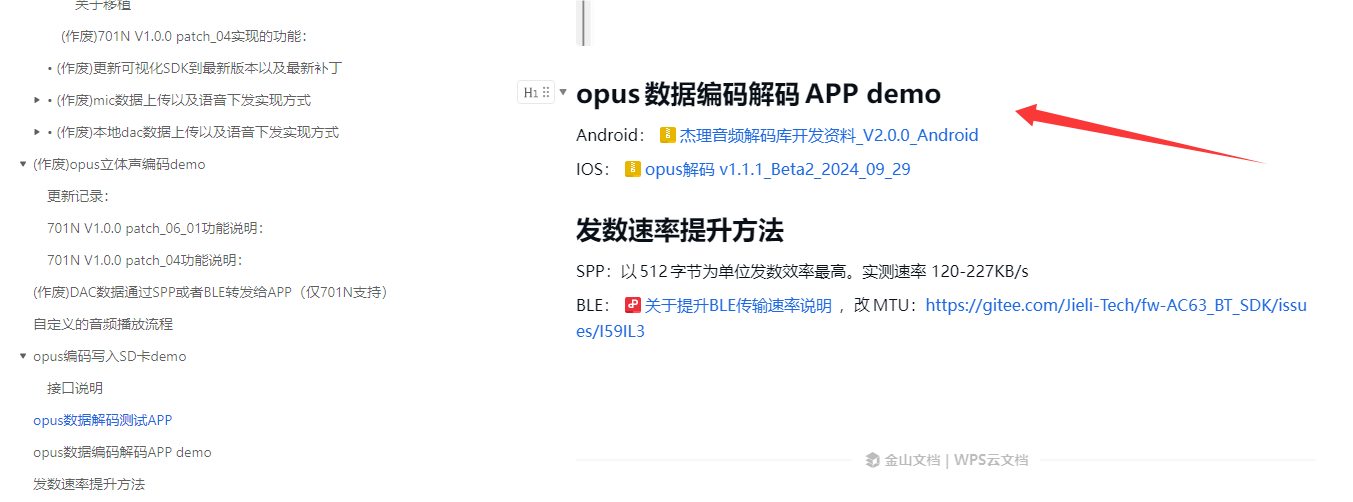Click the 发数速率提升方法 heading in the document
Image resolution: width=1353 pixels, height=502 pixels.
tap(680, 230)
